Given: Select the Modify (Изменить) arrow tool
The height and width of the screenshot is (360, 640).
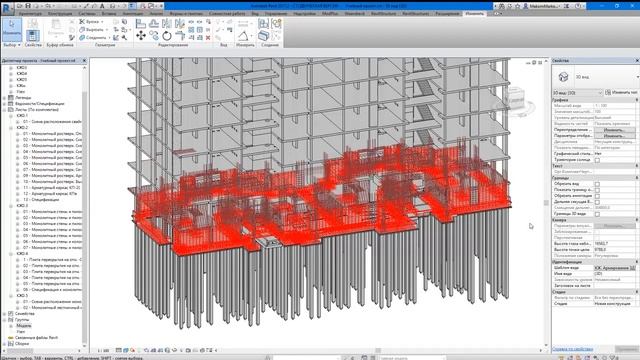Looking at the screenshot, I should coord(12,29).
